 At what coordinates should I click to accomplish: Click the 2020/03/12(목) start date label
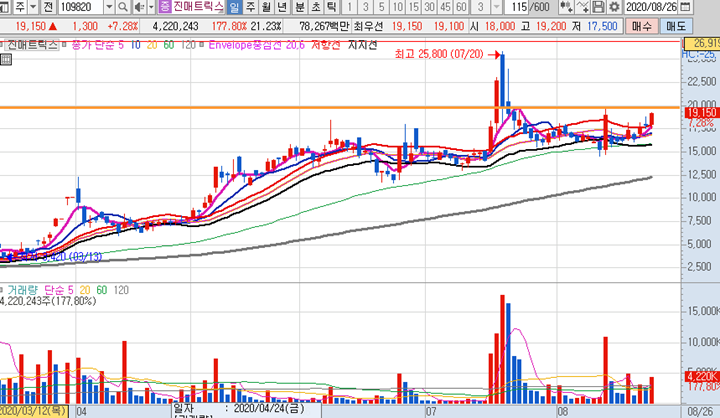34,410
